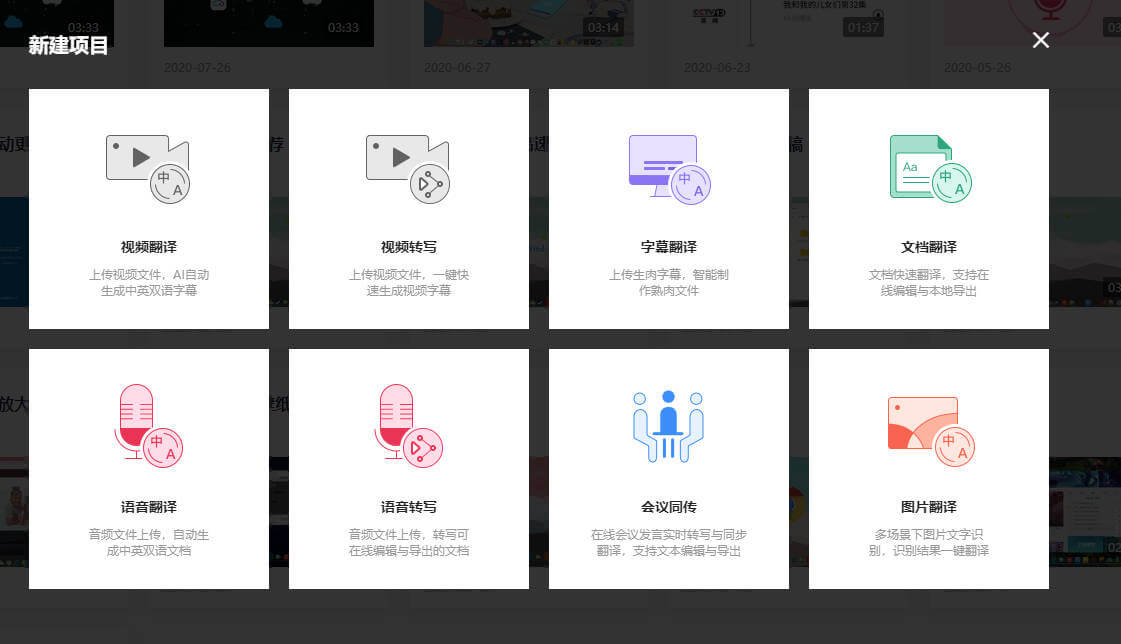Click the 新建项目 dialog heading
Viewport: 1121px width, 644px height.
coord(68,46)
